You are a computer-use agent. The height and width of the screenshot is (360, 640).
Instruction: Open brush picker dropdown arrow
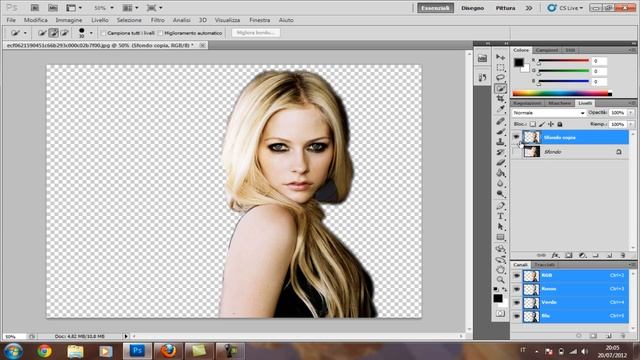tap(91, 33)
